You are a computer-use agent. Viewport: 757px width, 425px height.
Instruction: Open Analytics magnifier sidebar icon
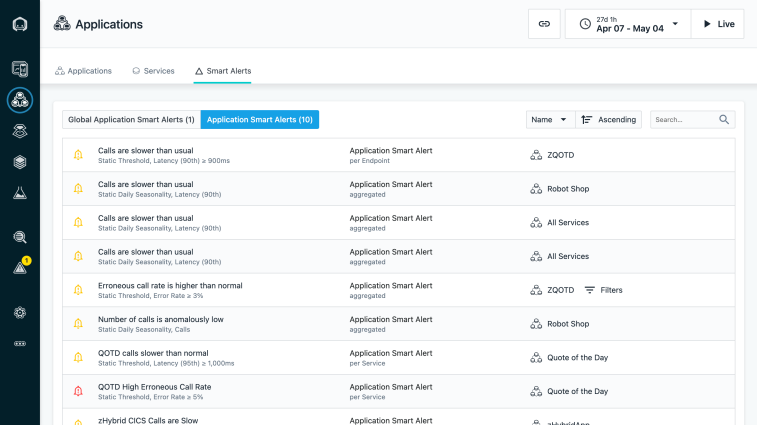pyautogui.click(x=20, y=237)
